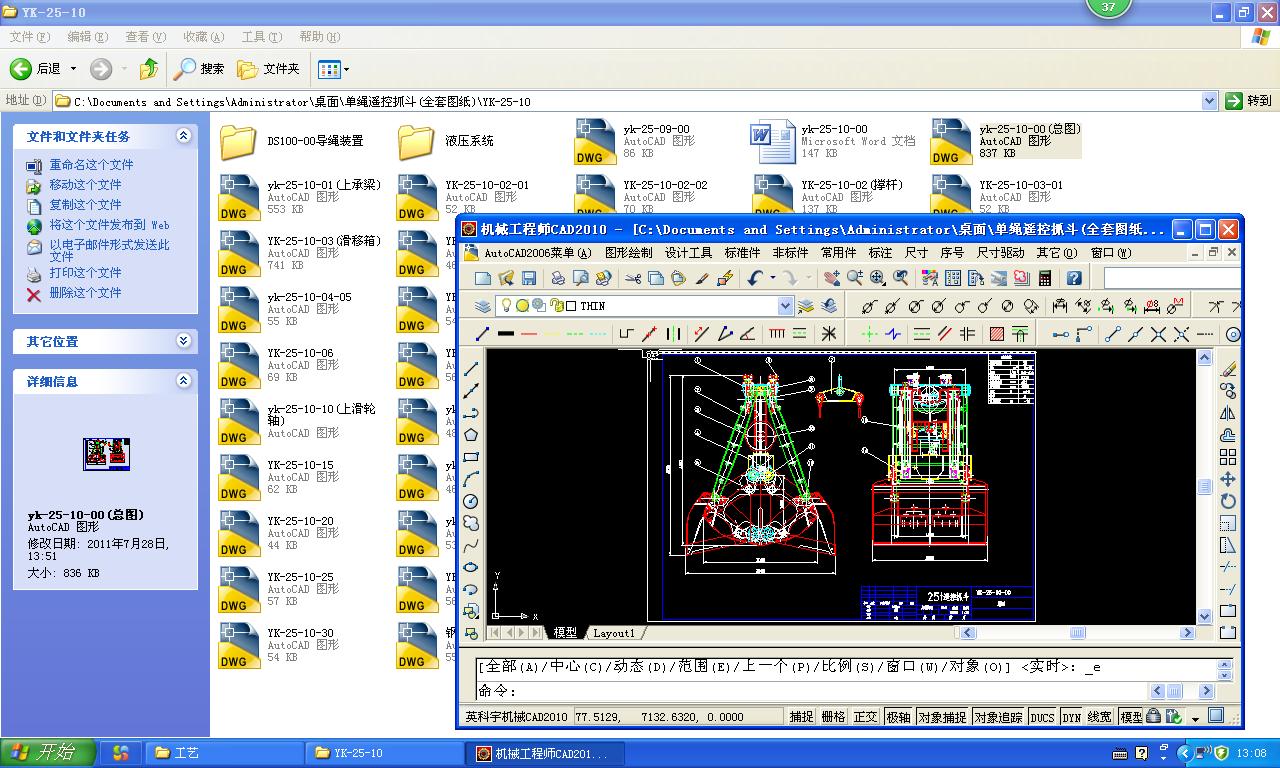Screen dimensions: 1280x768
Task: Select the Move tool in right toolbar
Action: pos(1228,479)
